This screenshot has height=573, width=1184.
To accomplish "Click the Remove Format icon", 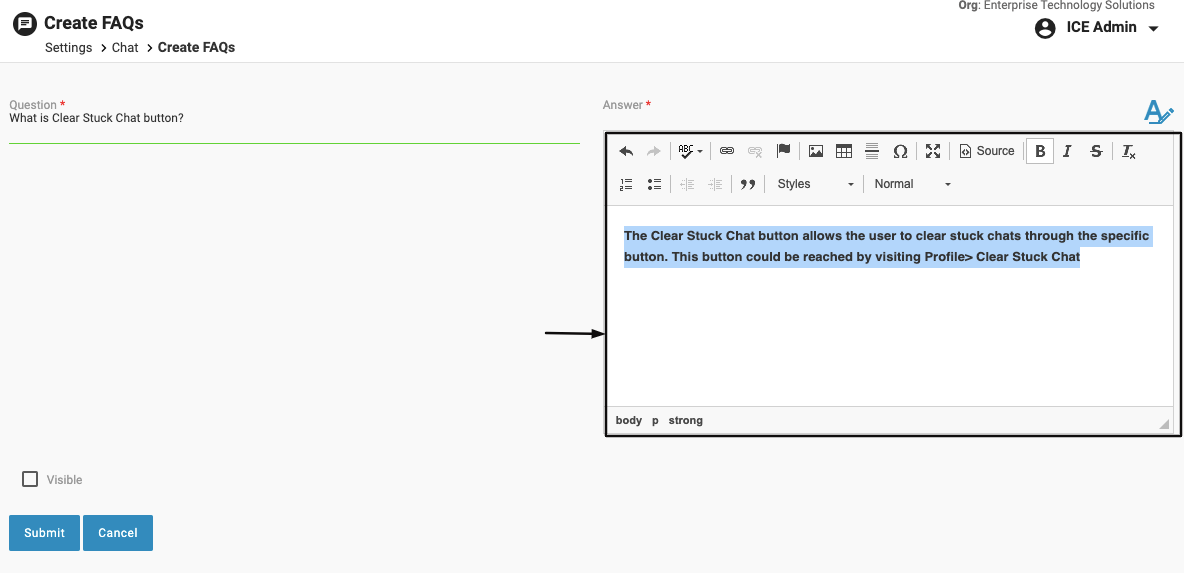I will [1128, 151].
